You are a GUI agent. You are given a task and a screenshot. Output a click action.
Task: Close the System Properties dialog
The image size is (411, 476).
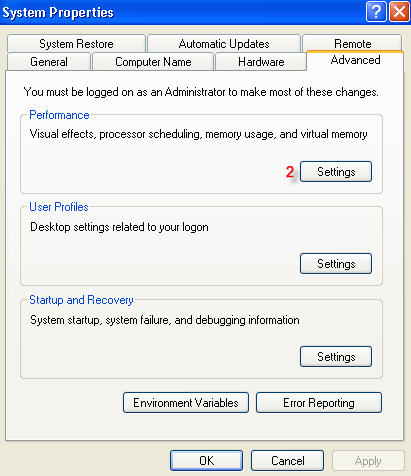(399, 12)
